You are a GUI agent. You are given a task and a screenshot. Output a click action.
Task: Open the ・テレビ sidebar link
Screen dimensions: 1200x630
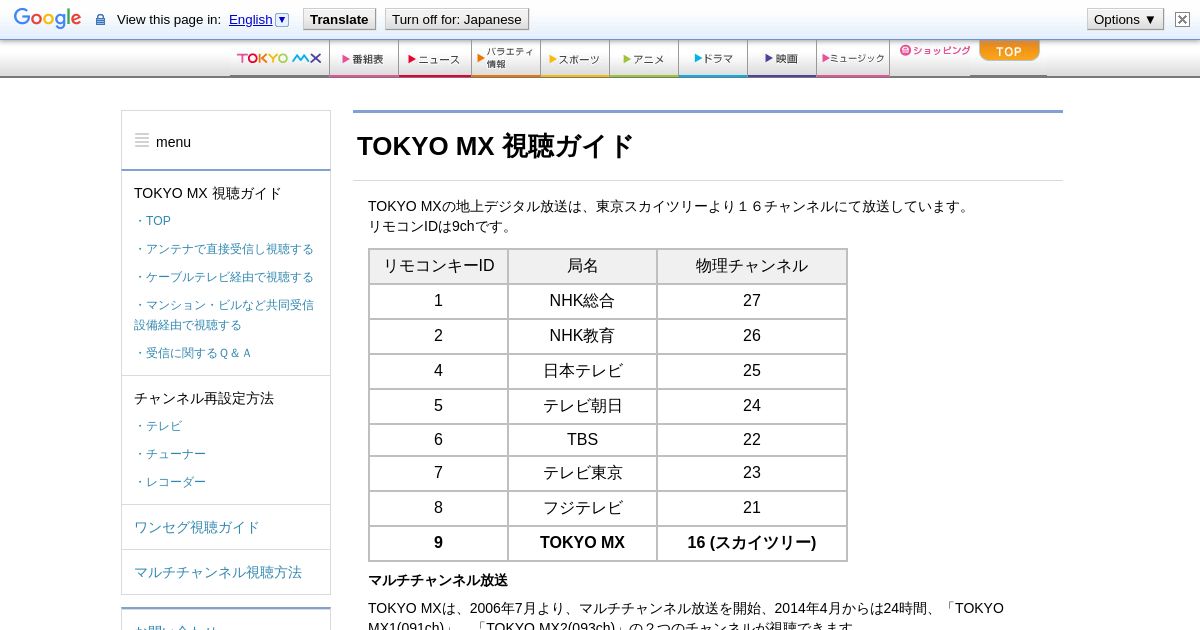pos(158,426)
